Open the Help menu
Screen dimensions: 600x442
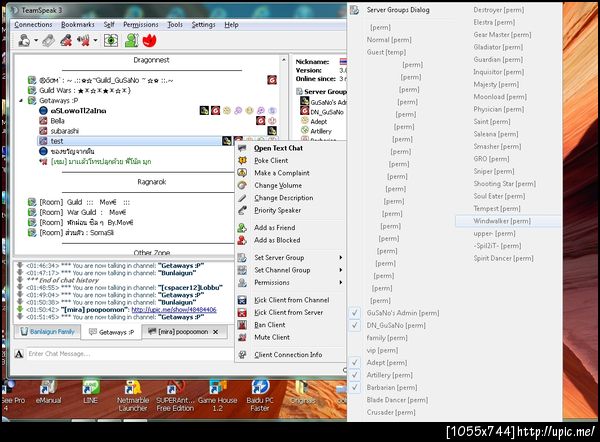tap(232, 24)
